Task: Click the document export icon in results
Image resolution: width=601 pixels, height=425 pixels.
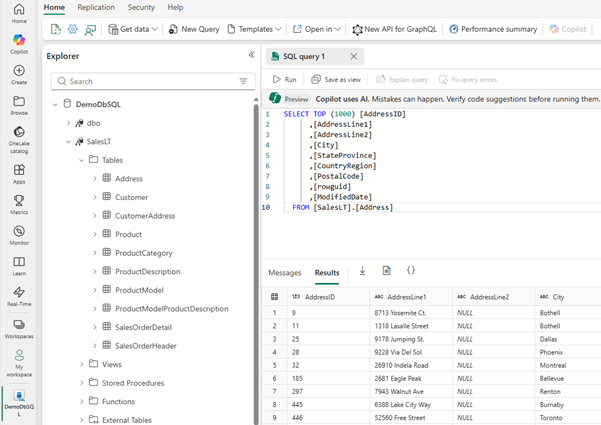Action: tap(386, 271)
